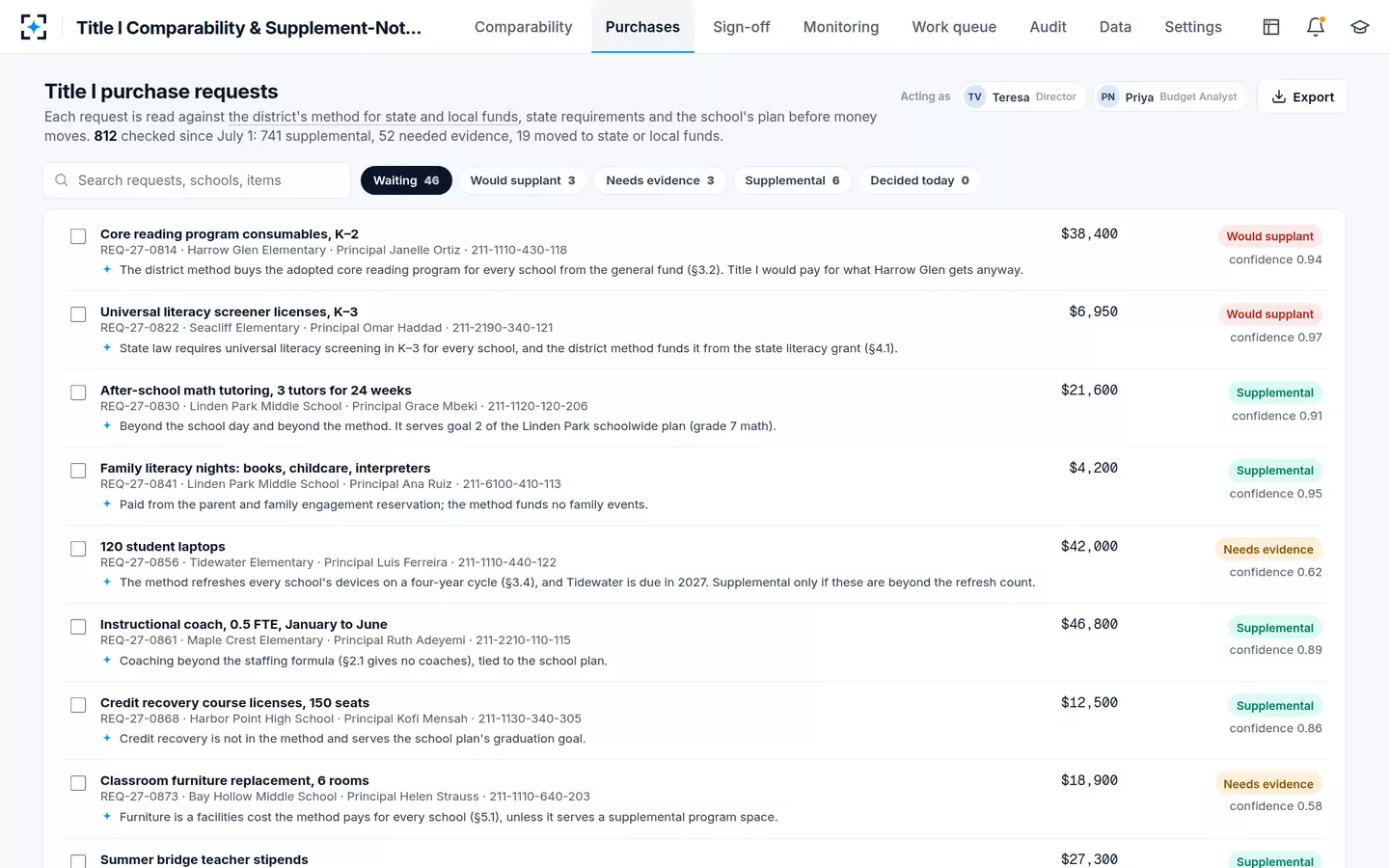Tick the checkbox for 120 student laptops
This screenshot has height=868, width=1389.
click(x=78, y=549)
